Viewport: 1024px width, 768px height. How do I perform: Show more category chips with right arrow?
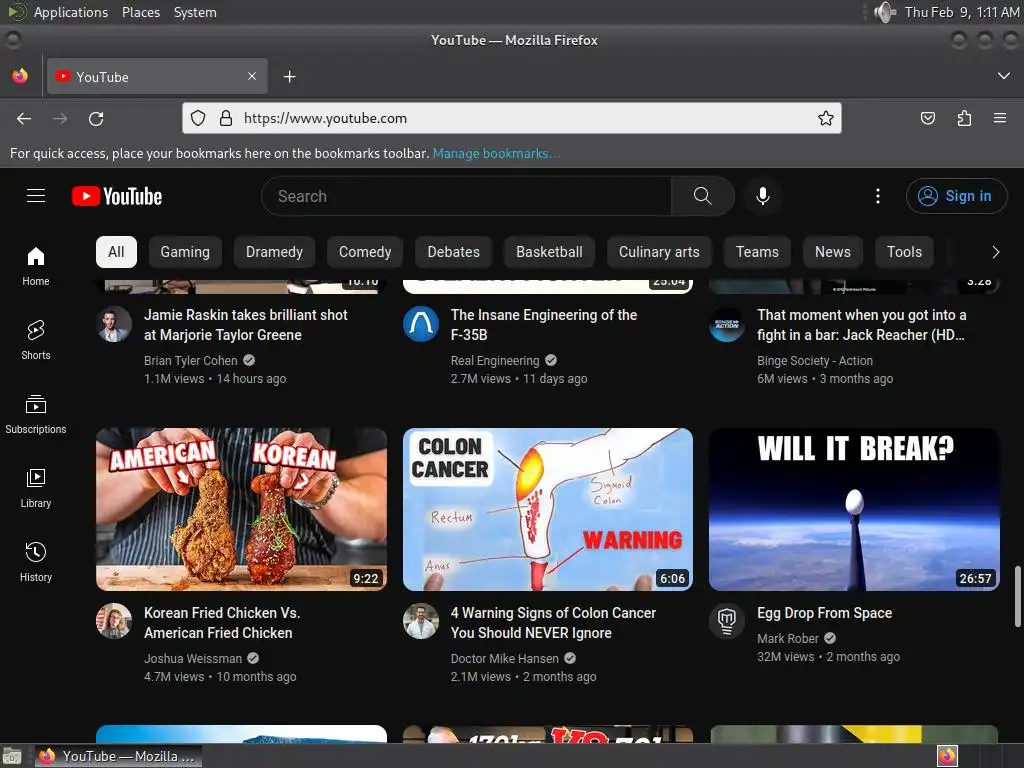coord(995,252)
